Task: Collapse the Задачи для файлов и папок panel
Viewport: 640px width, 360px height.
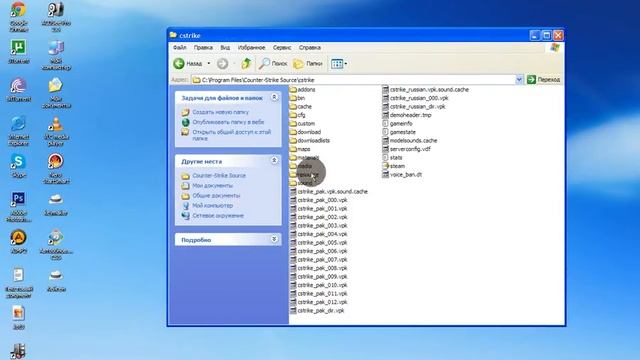Action: click(x=274, y=97)
